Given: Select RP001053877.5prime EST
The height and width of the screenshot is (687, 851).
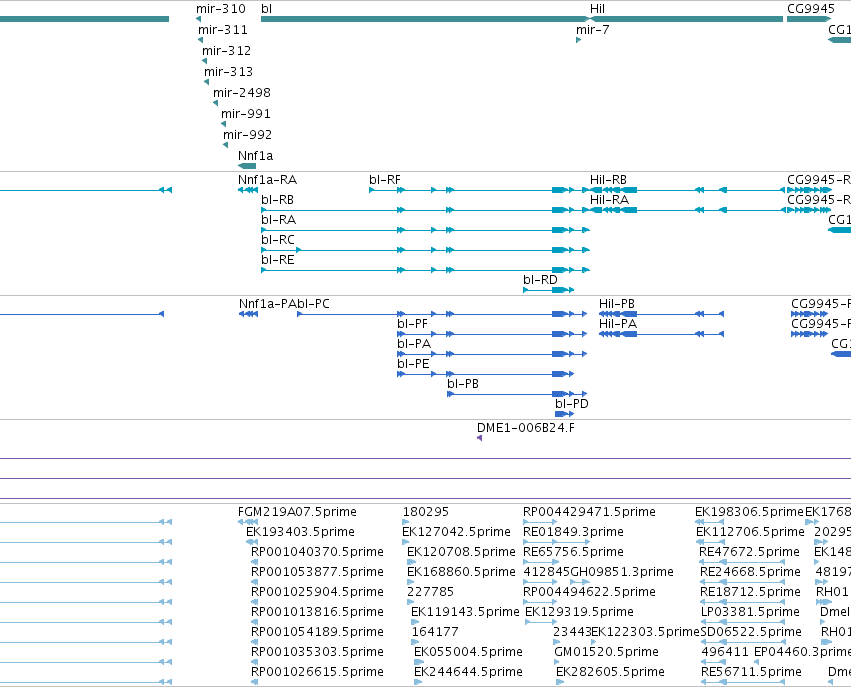Looking at the screenshot, I should point(254,582).
